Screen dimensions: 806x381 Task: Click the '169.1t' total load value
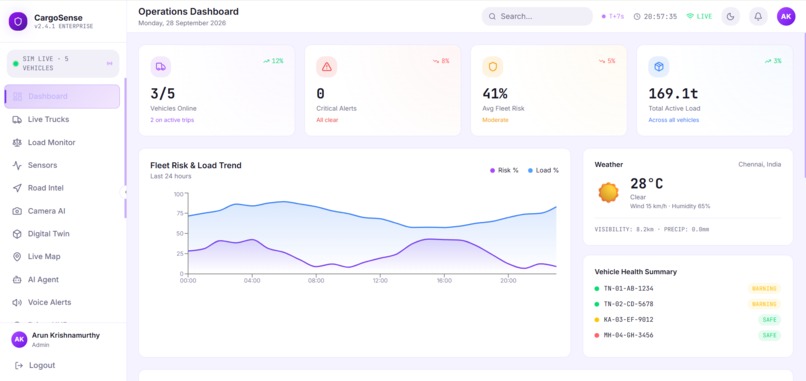pos(673,94)
